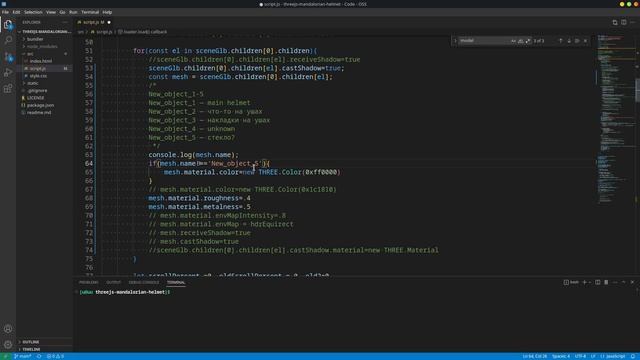Open the Explorer view in activity bar
The image size is (640, 360).
coord(8,25)
